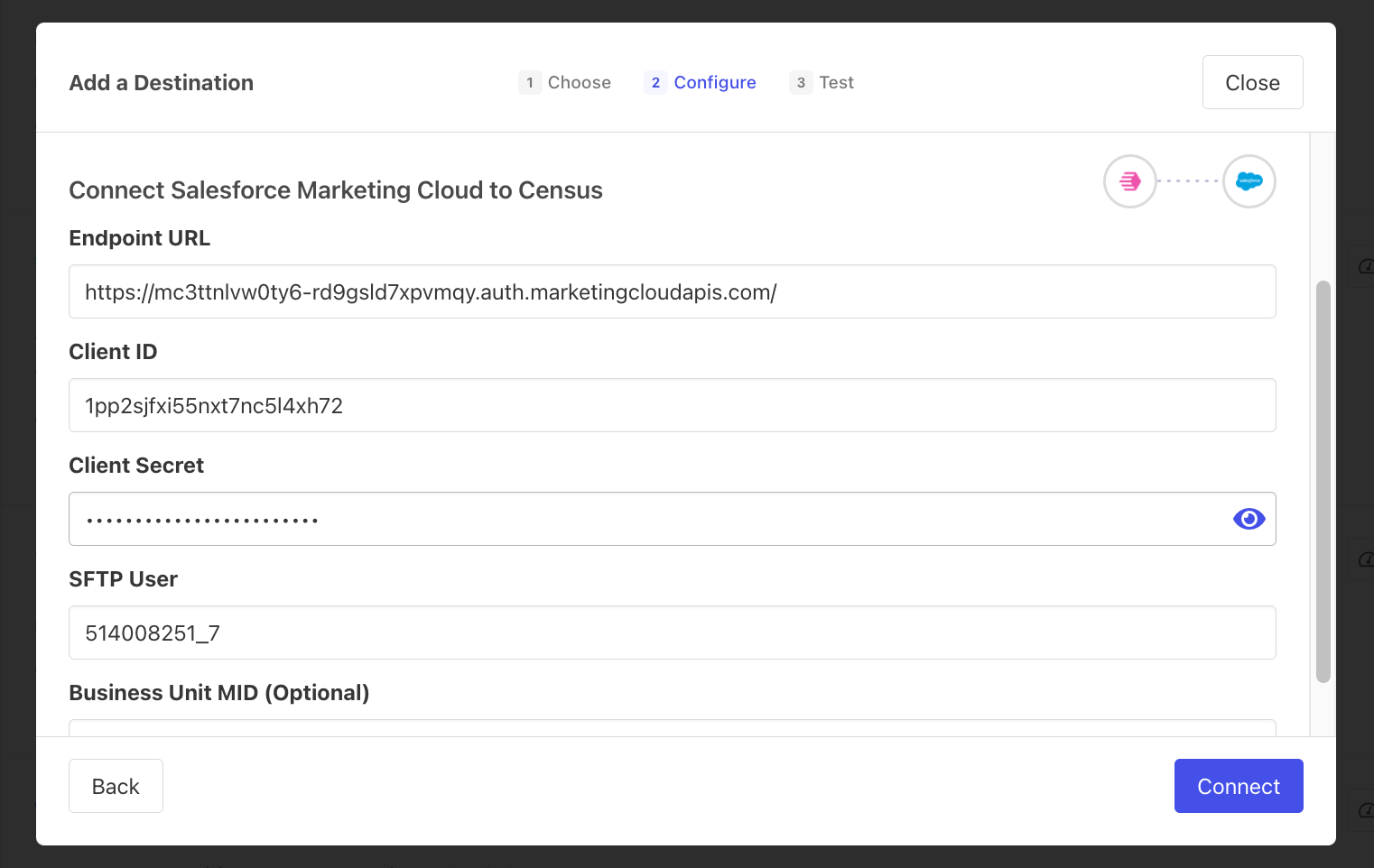The image size is (1374, 868).
Task: Click the Connect Salesforce Marketing Cloud heading
Action: coord(335,190)
